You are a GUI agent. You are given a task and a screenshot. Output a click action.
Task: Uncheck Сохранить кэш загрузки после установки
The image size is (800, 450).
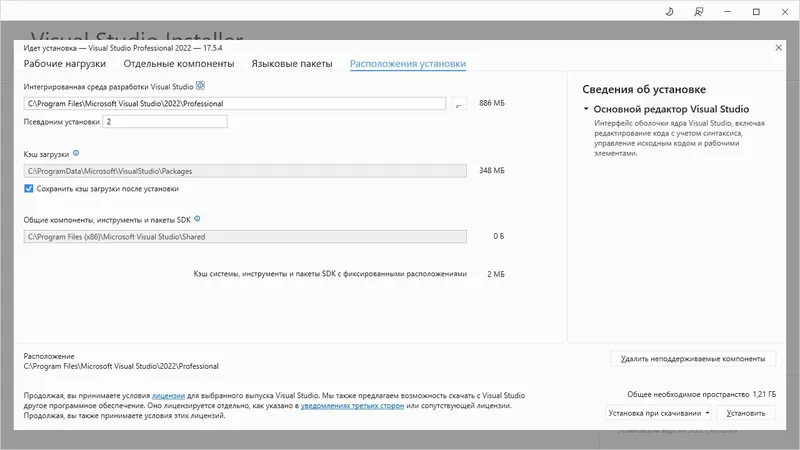[29, 188]
